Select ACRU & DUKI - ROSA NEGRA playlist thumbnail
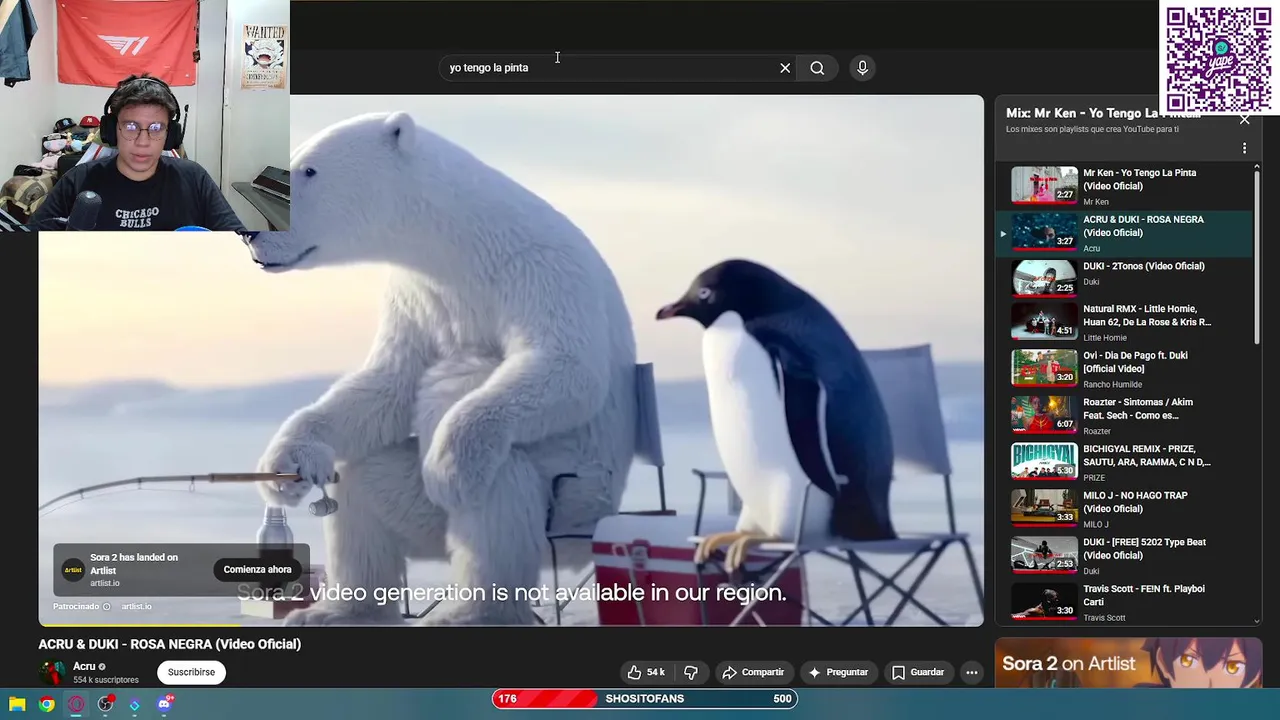 pyautogui.click(x=1044, y=232)
